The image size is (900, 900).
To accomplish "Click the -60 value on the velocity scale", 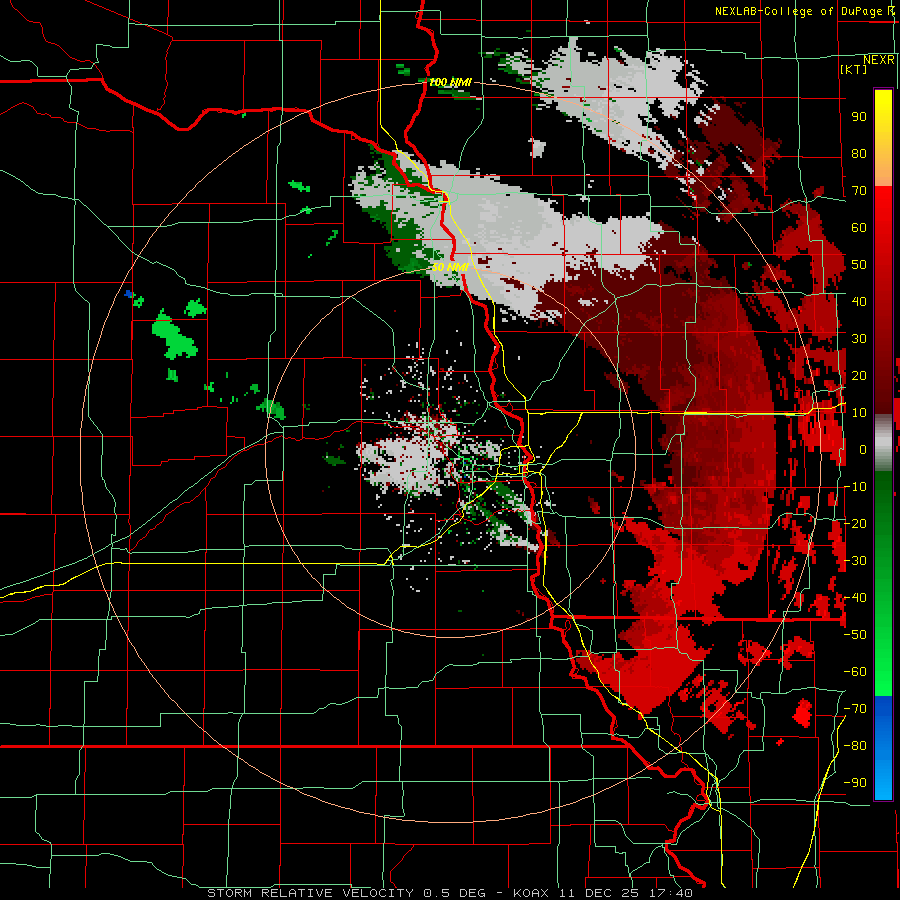I will (855, 672).
